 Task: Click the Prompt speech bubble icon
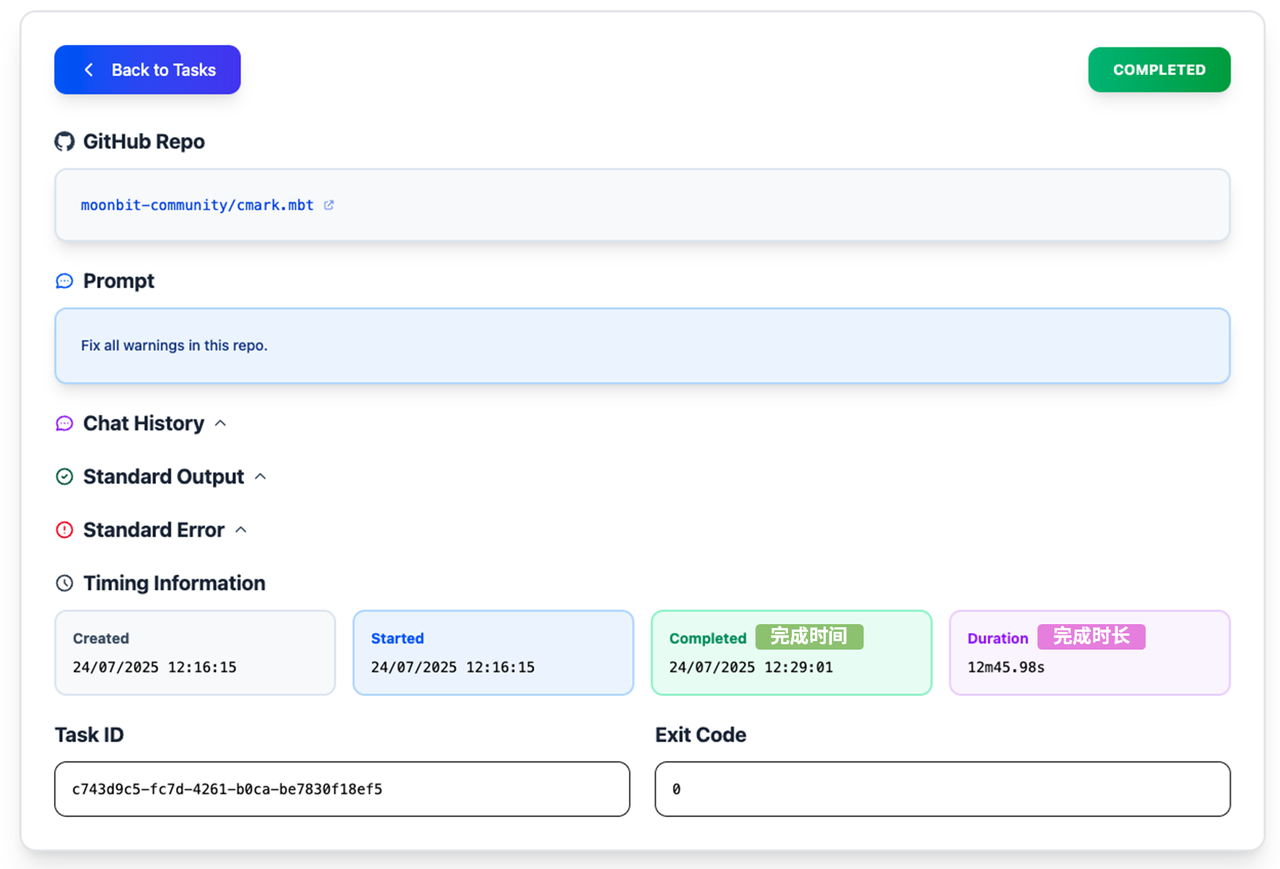(x=65, y=281)
